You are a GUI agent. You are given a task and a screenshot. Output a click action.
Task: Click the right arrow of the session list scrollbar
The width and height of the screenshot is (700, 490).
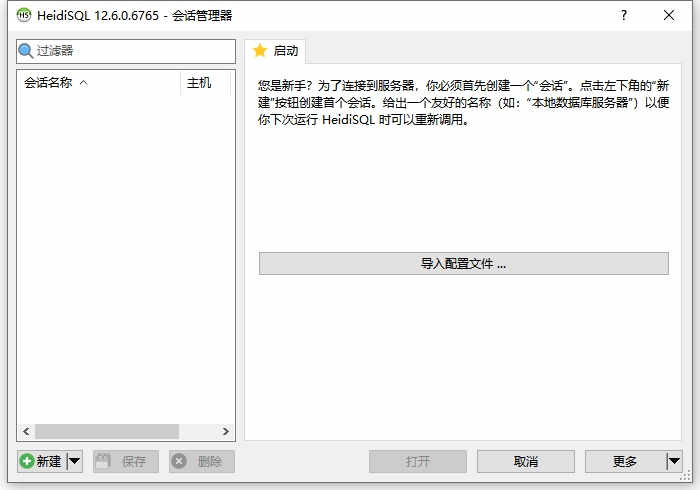[x=225, y=431]
